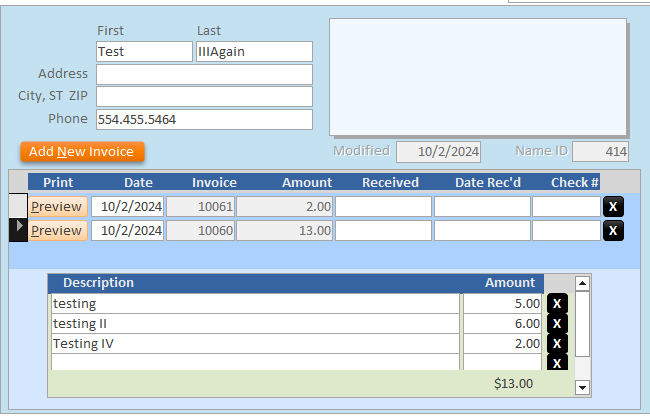Delete invoice 10060 with its X button
The height and width of the screenshot is (418, 650).
point(613,231)
